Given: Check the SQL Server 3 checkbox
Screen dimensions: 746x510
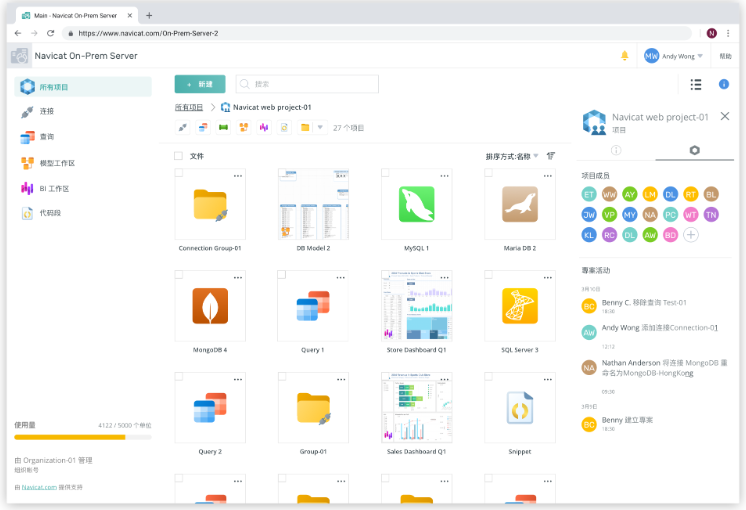Looking at the screenshot, I should (x=489, y=275).
